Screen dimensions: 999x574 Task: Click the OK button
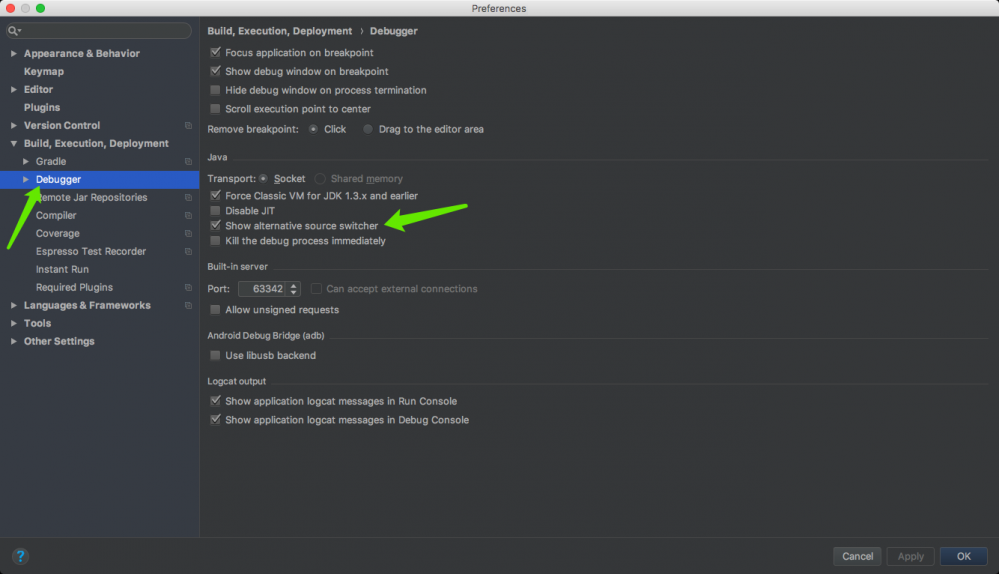pyautogui.click(x=963, y=556)
